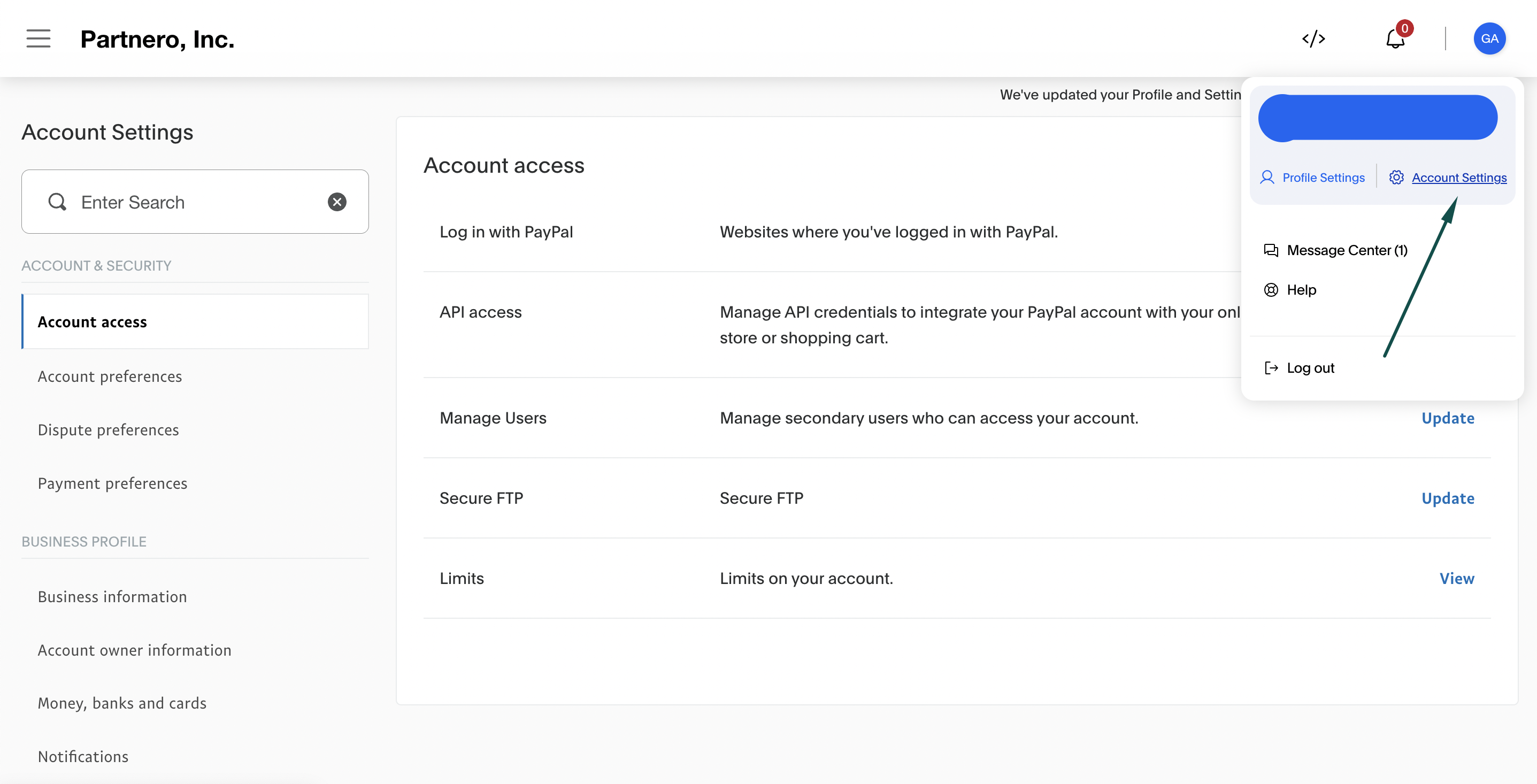Clear the search field with X icon
This screenshot has width=1537, height=784.
(x=337, y=202)
